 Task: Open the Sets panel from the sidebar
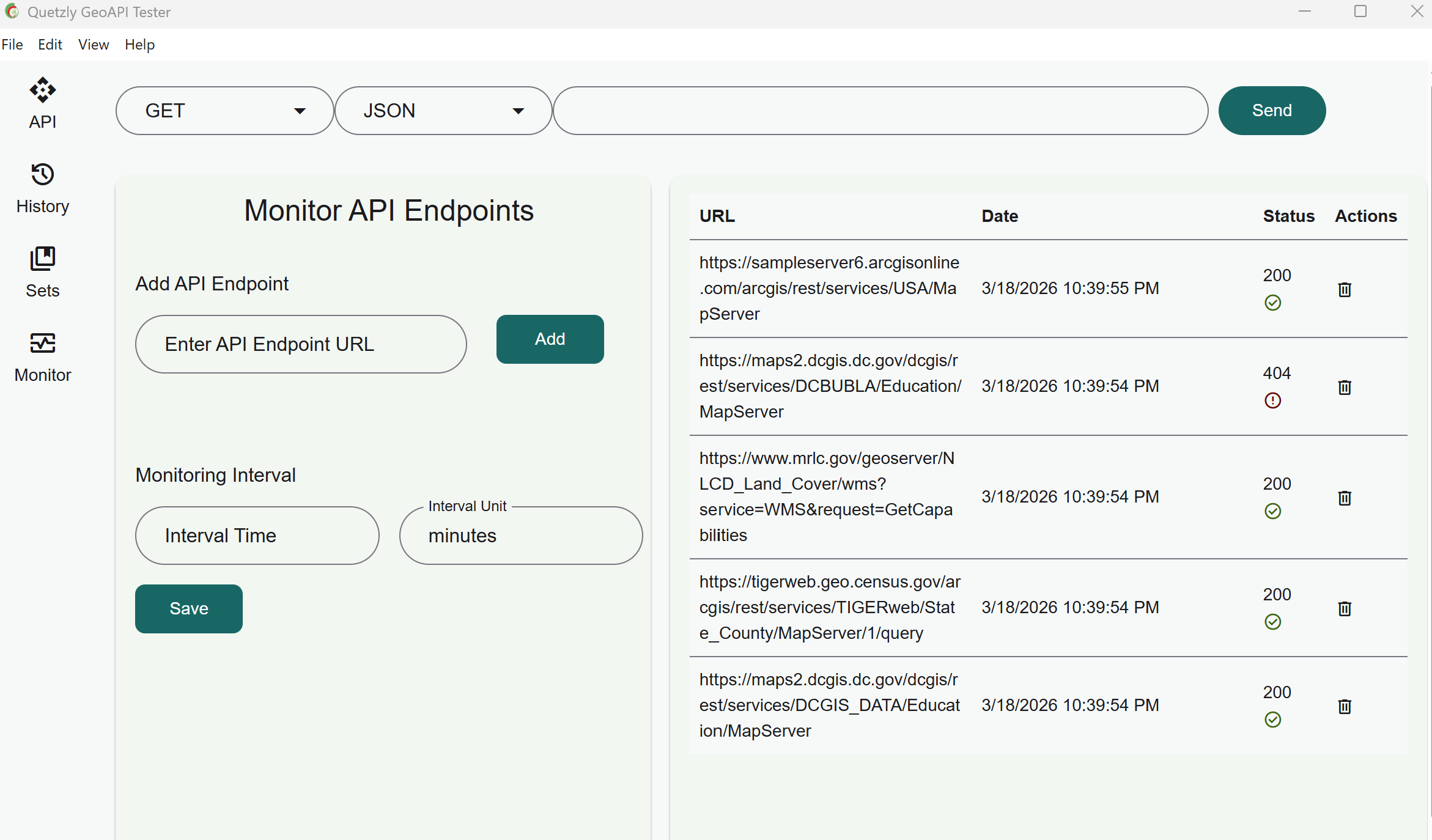42,271
